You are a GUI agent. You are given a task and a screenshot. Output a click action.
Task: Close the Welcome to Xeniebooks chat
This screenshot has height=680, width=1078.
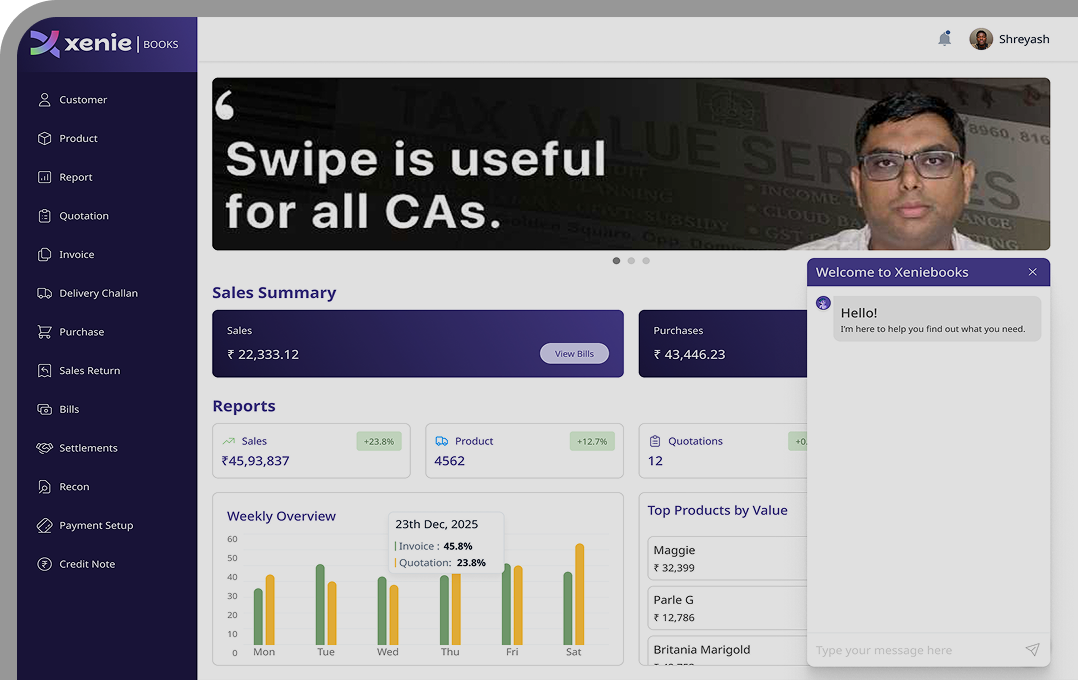[1032, 272]
